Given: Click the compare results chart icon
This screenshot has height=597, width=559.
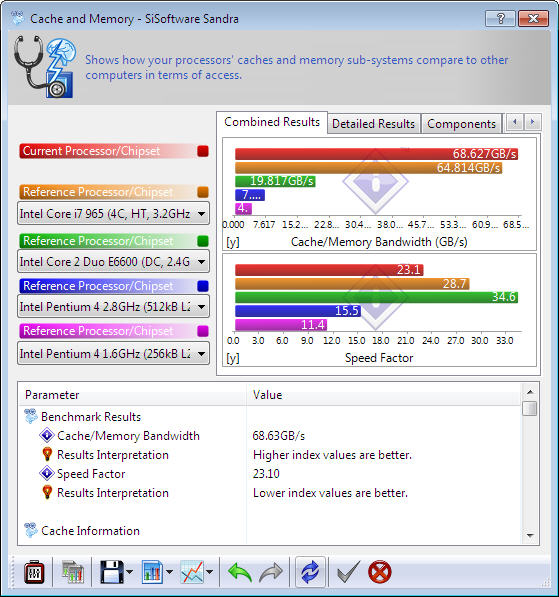Looking at the screenshot, I should tap(72, 572).
